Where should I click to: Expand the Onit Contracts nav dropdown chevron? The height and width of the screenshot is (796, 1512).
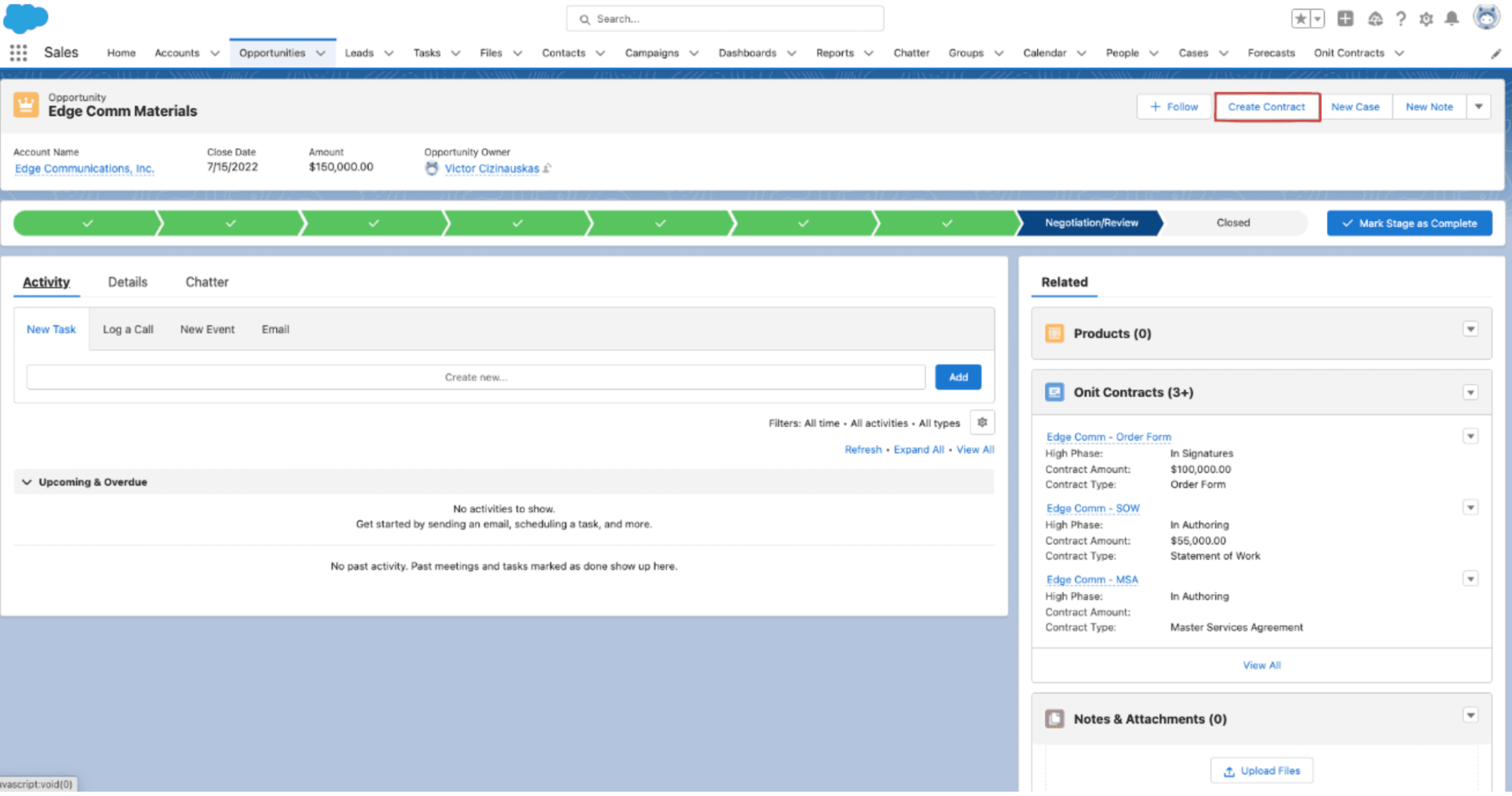tap(1400, 53)
